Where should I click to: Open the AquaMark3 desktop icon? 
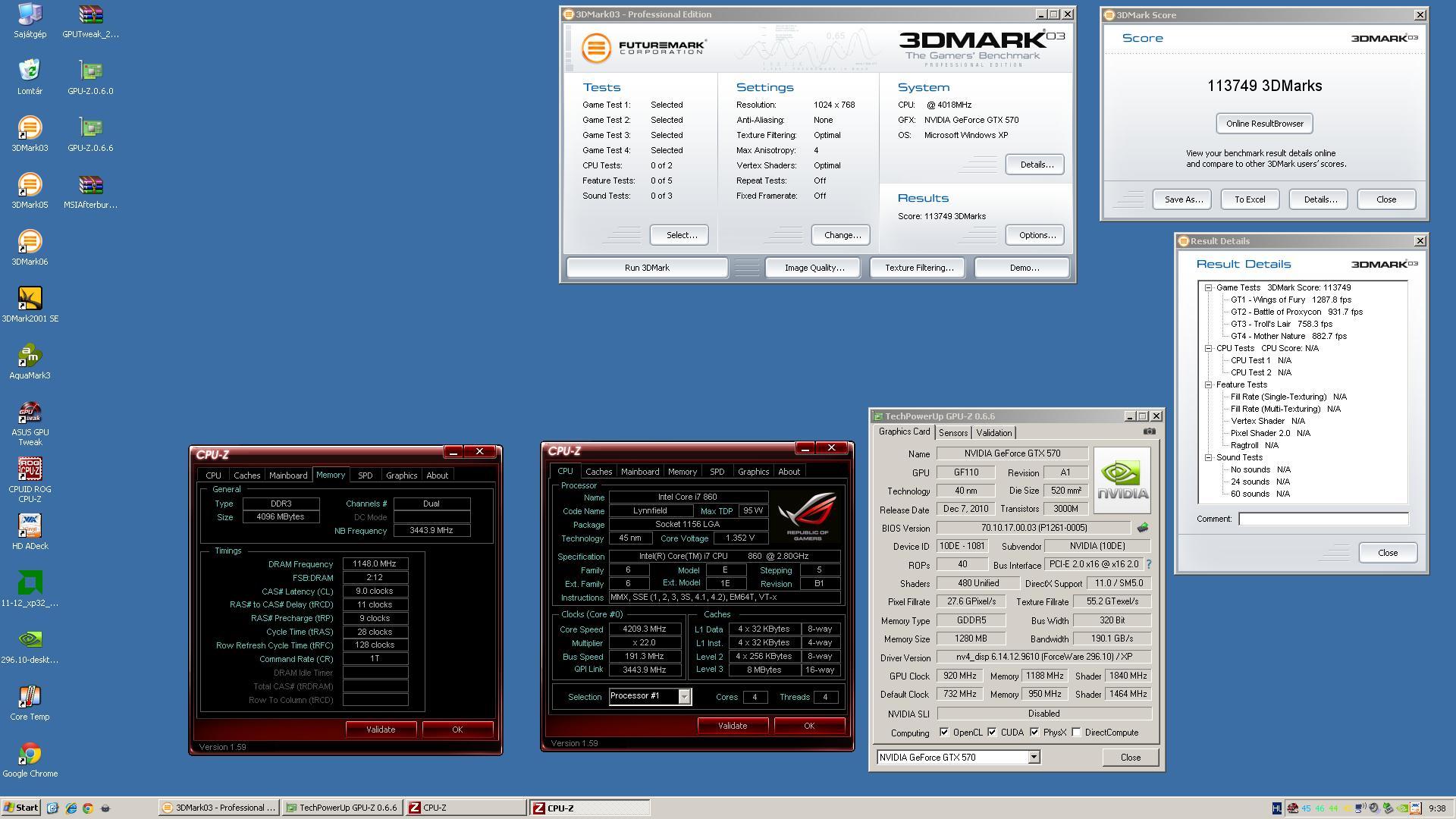point(30,356)
